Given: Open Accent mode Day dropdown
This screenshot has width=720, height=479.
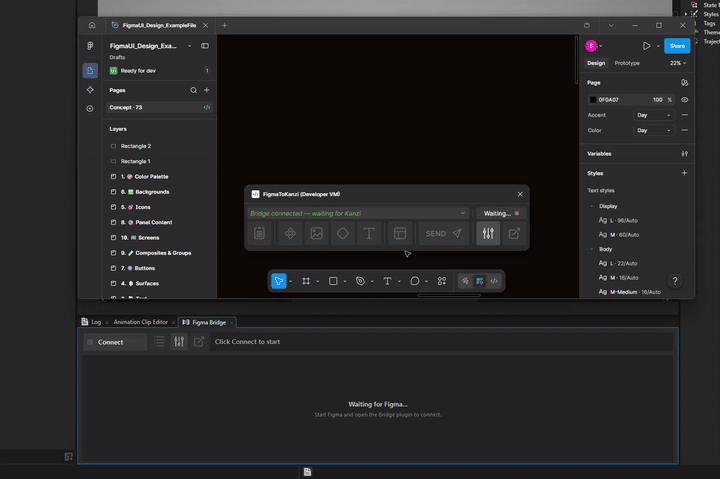Looking at the screenshot, I should tap(654, 115).
